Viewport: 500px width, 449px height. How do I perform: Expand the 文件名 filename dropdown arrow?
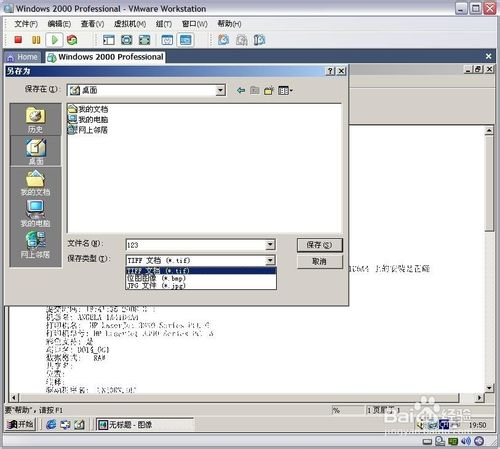coord(270,245)
